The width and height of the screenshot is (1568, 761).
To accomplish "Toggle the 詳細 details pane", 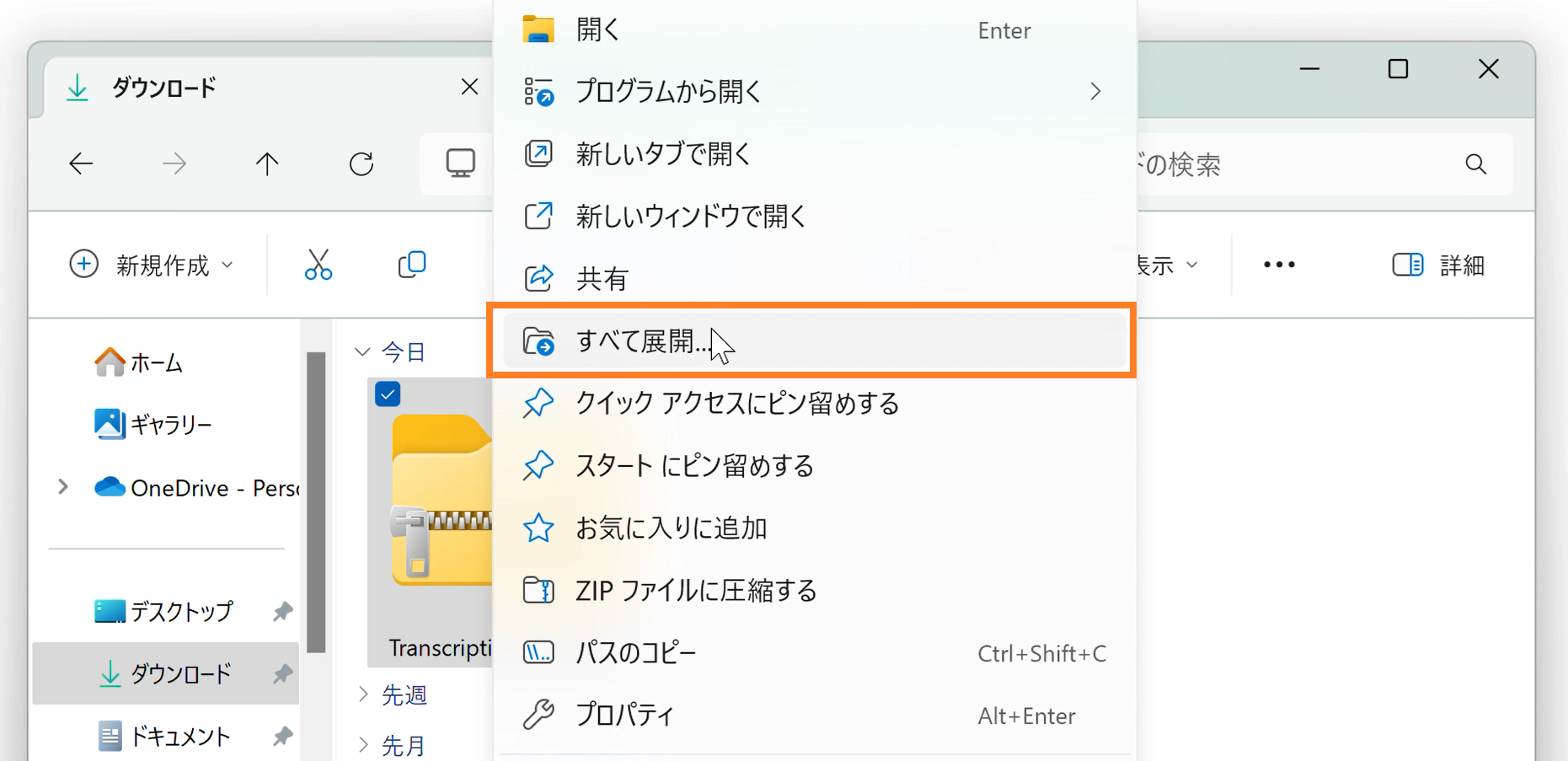I will 1438,265.
